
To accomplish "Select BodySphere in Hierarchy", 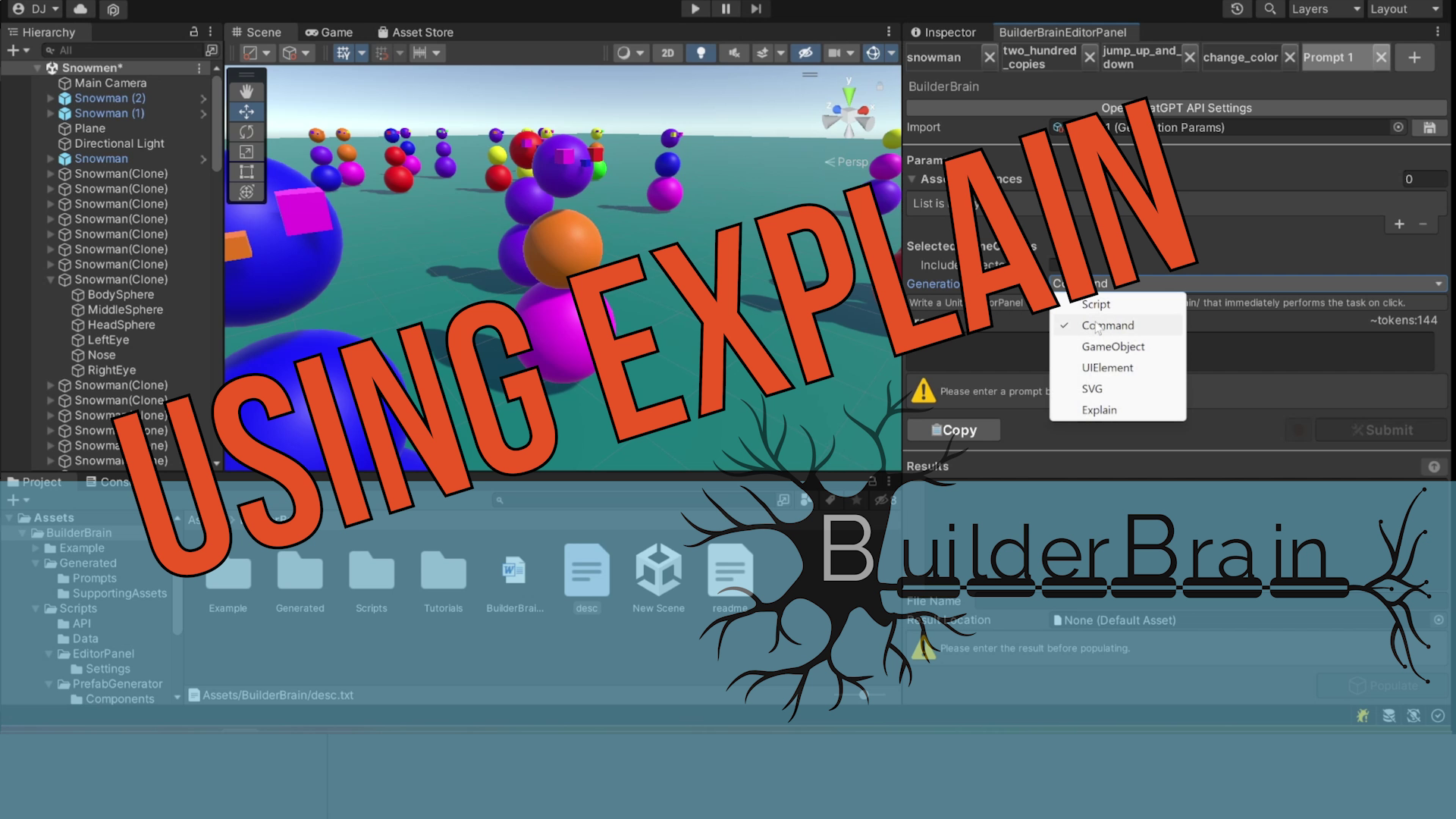I will click(x=121, y=295).
